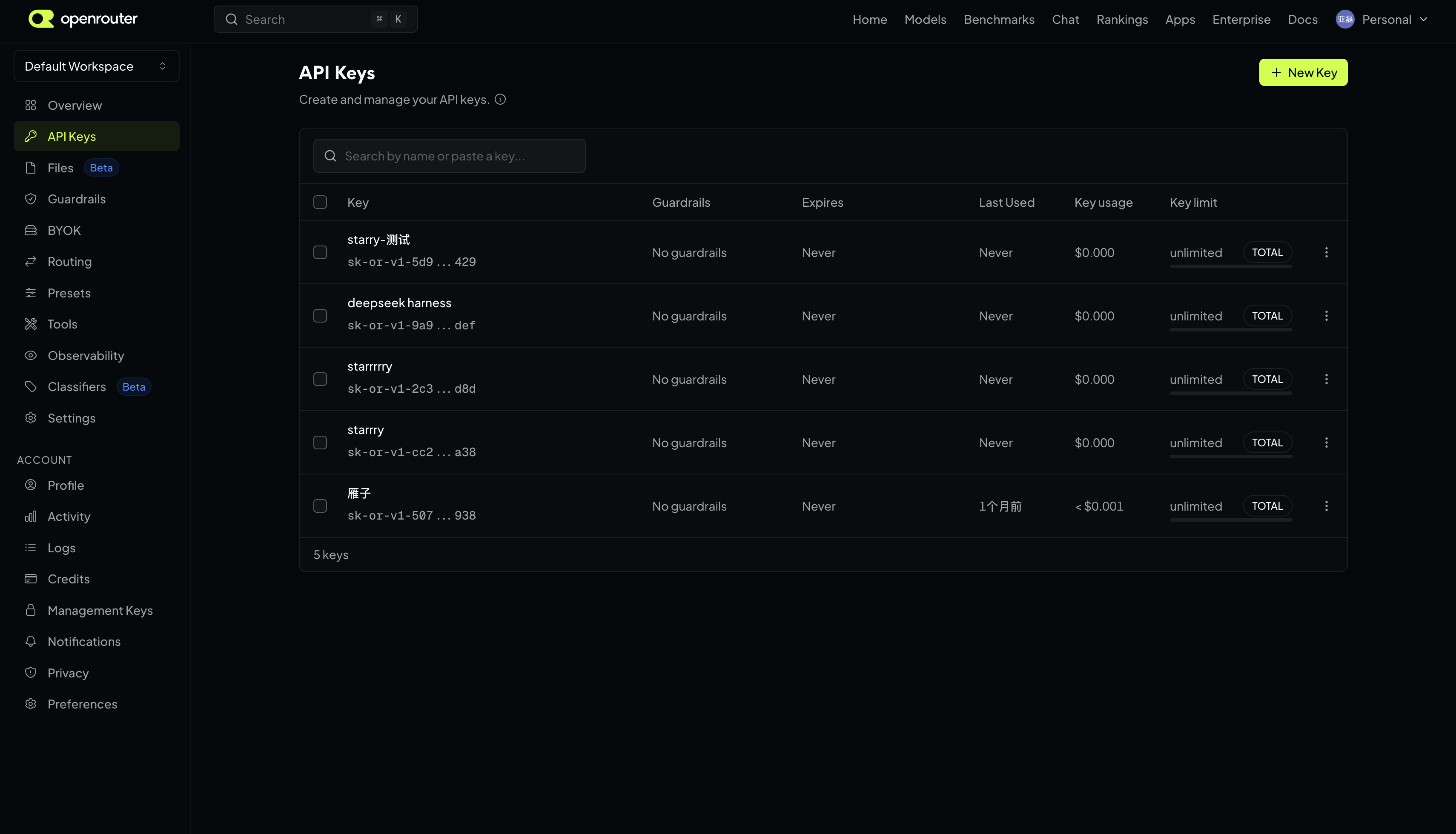This screenshot has height=834, width=1456.
Task: Open Benchmarks in the top navigation
Action: point(999,20)
